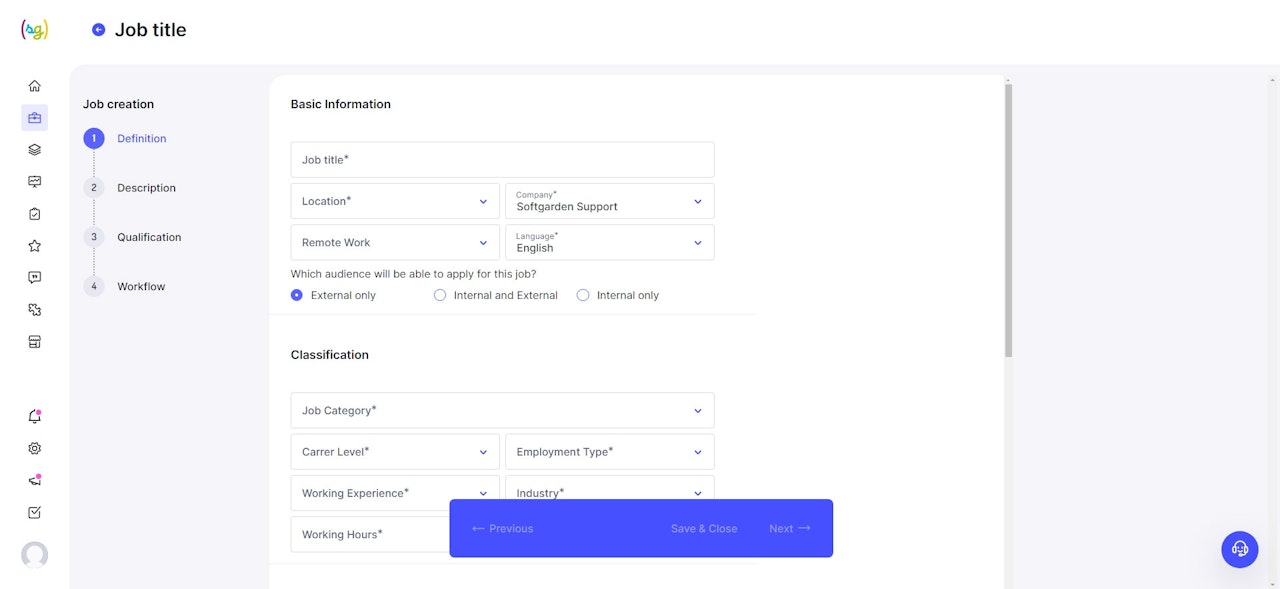Open the notifications bell icon
The image size is (1280, 589).
[34, 416]
